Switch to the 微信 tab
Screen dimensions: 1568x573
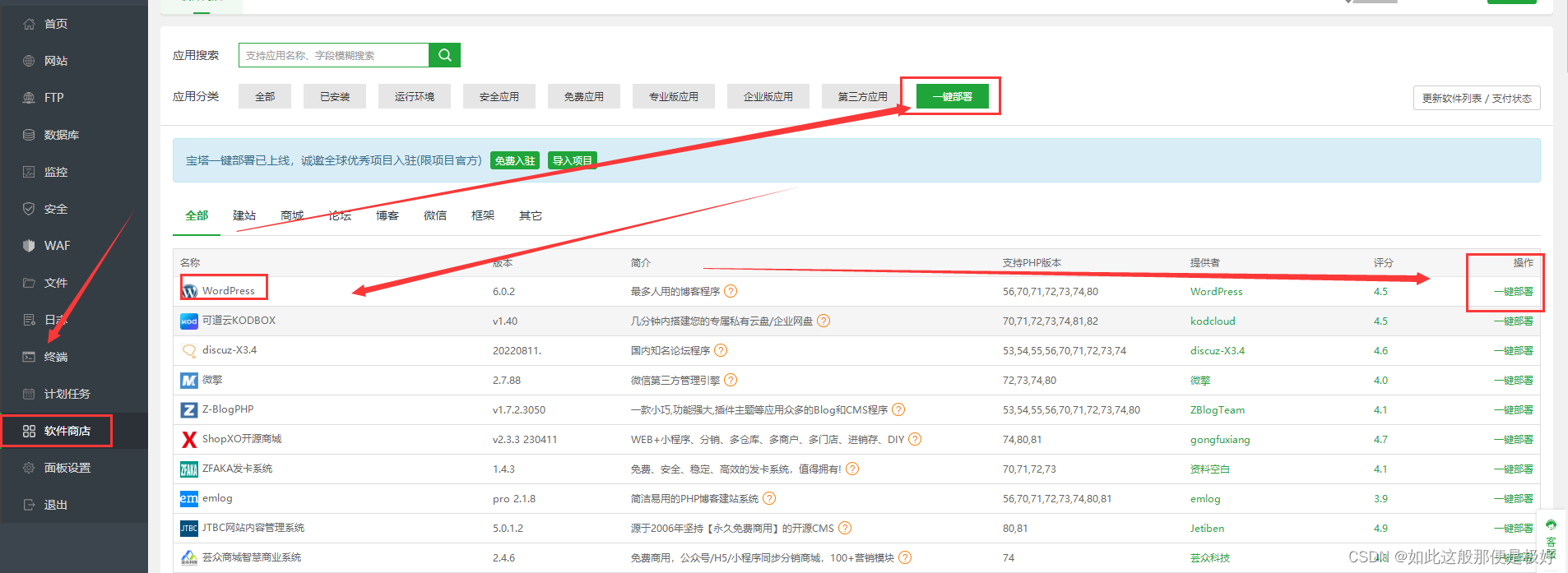pos(435,215)
